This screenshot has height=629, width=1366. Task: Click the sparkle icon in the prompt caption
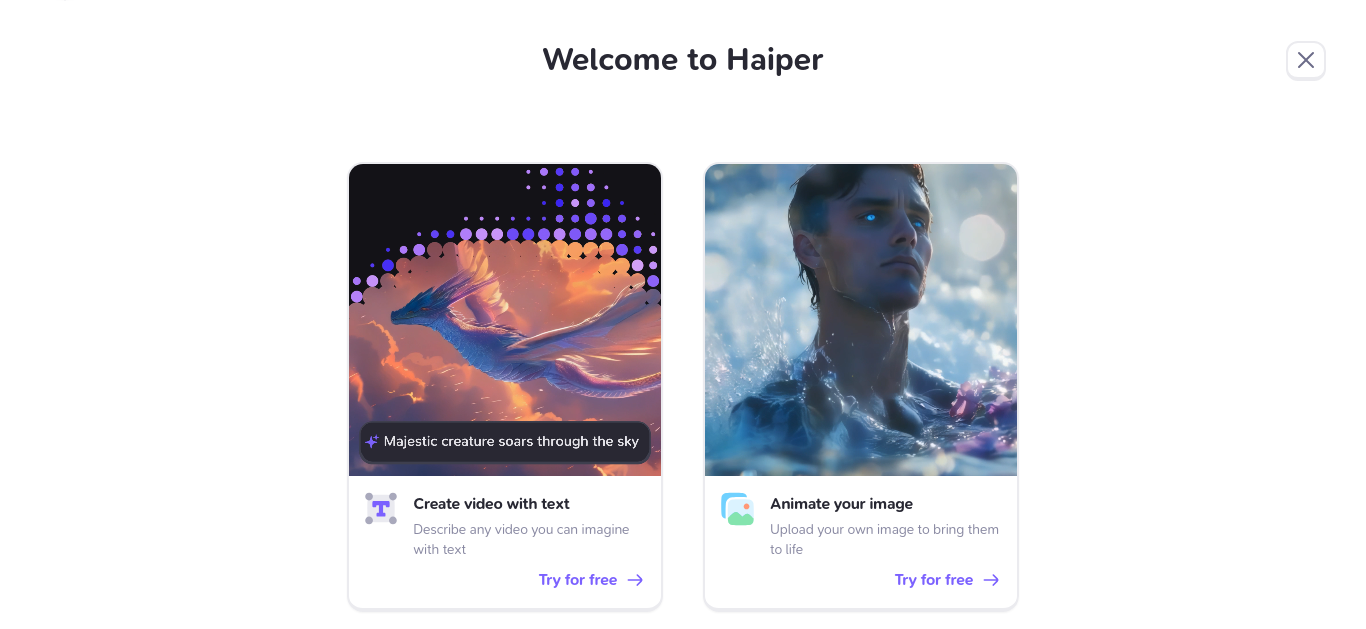click(x=372, y=441)
